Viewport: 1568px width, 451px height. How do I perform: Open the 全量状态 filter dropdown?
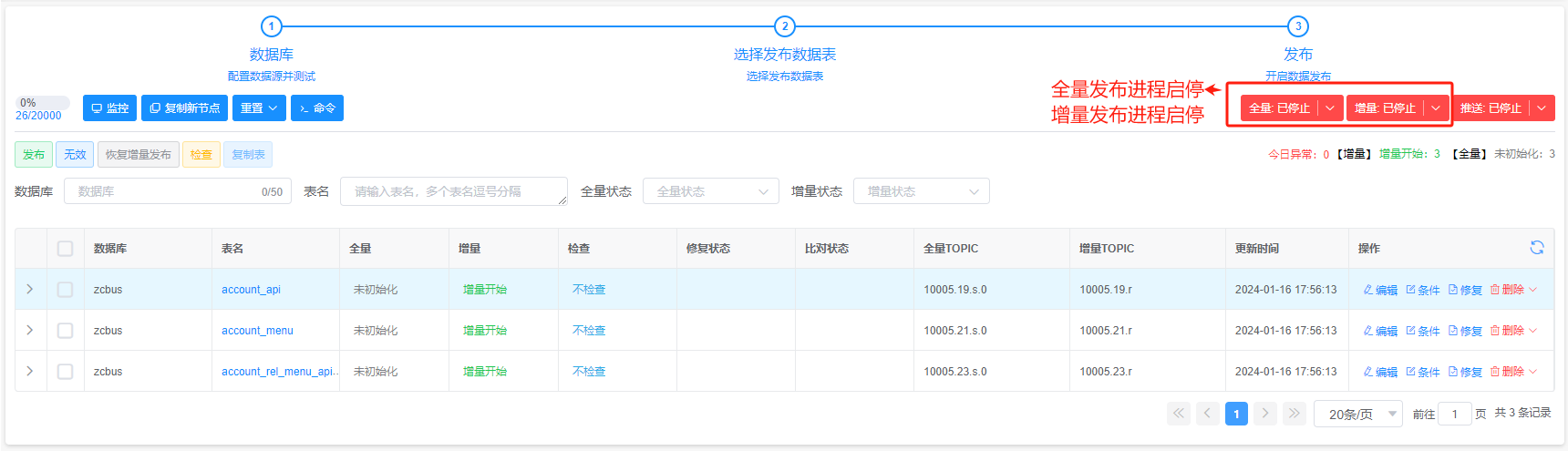click(710, 191)
